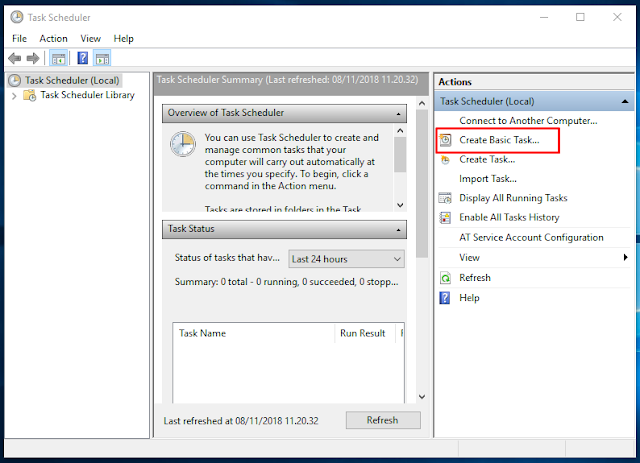This screenshot has width=640, height=463.
Task: Click 'Last refreshed at 08/11/2018 11.20.32' text
Action: pos(241,421)
